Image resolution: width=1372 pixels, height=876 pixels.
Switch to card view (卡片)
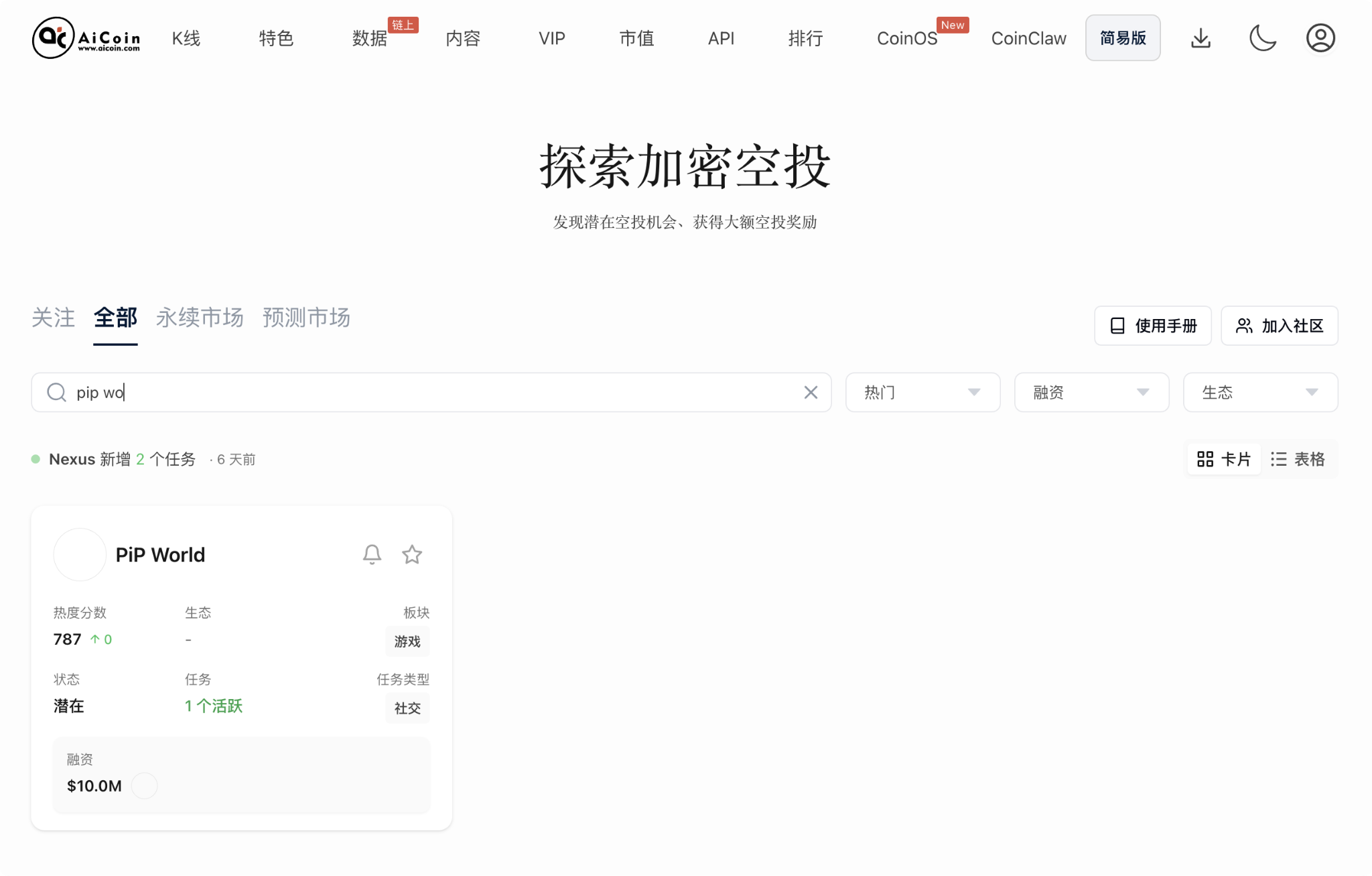[1224, 459]
